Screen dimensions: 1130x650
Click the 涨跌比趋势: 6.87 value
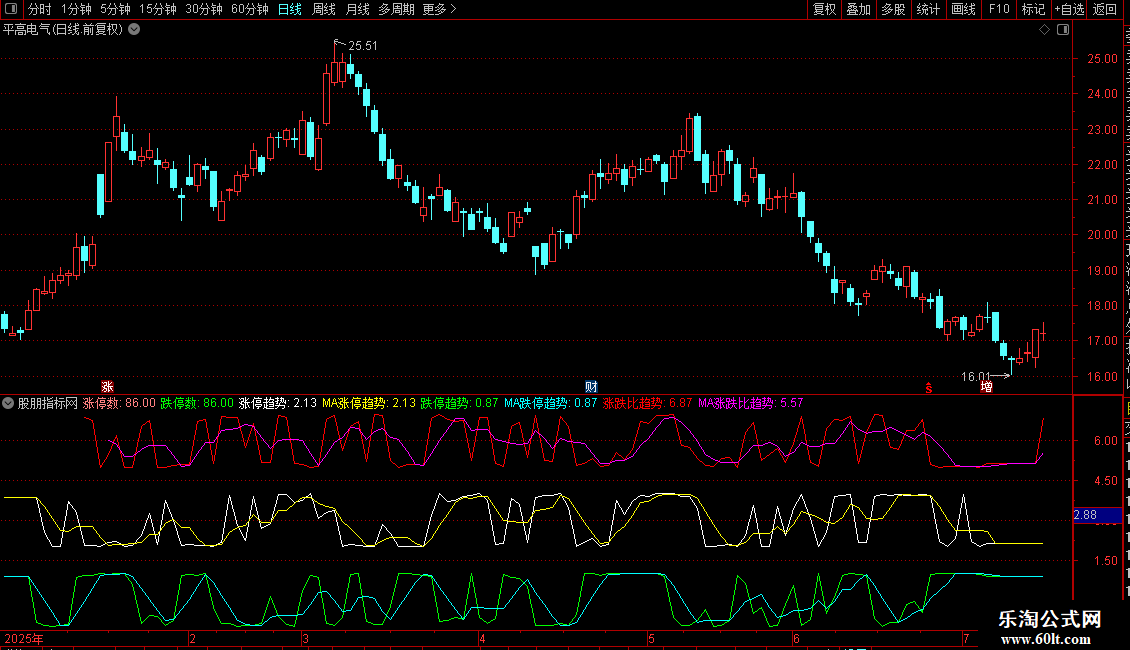(647, 404)
